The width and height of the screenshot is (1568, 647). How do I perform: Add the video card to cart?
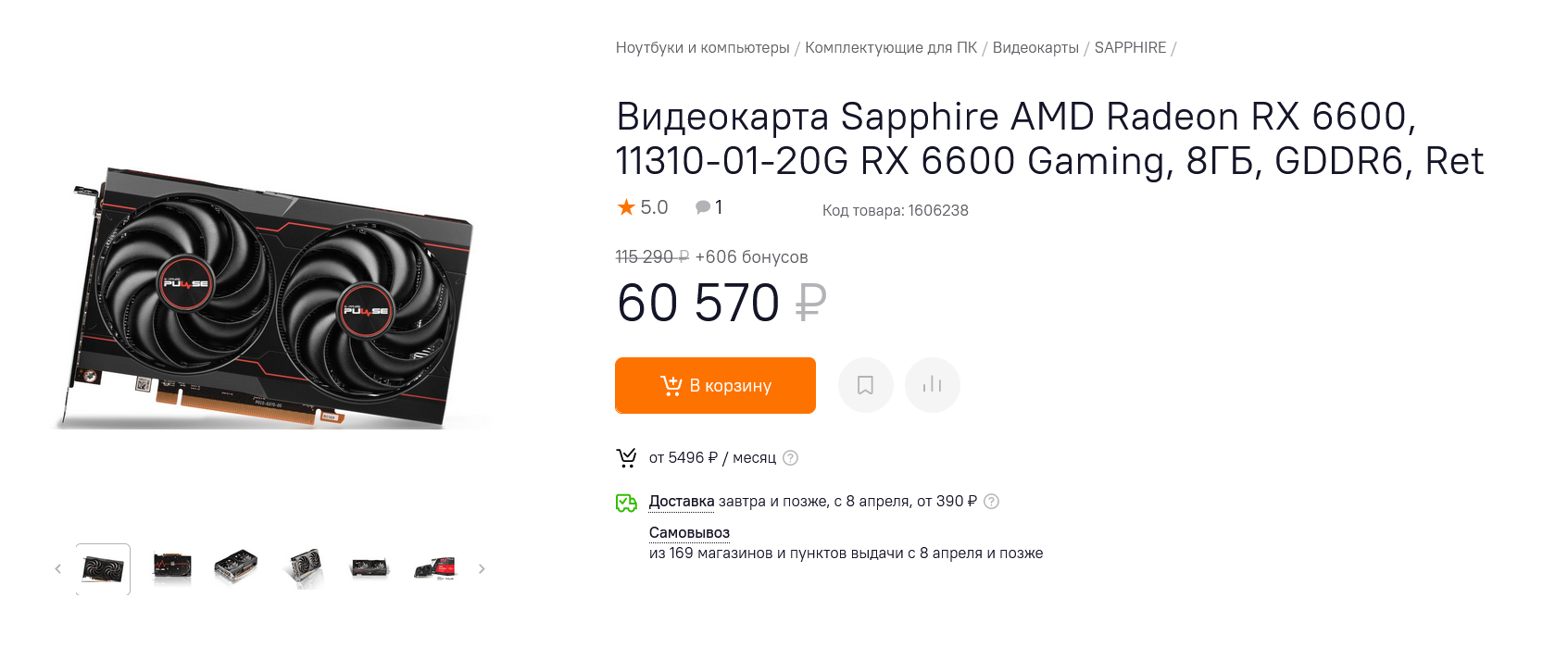point(715,385)
